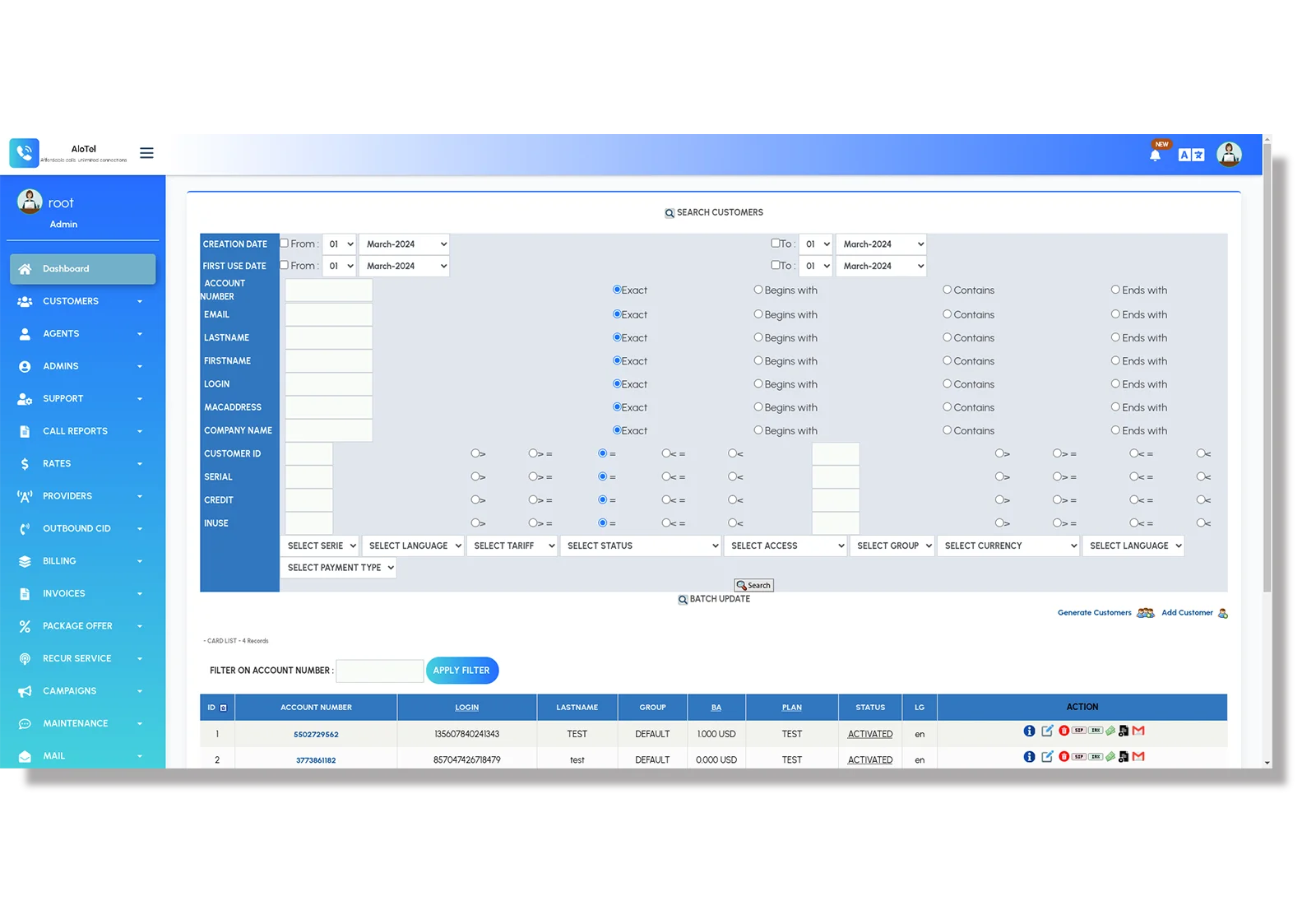Open Creation Date From month dropdown
Image resolution: width=1316 pixels, height=924 pixels.
[404, 244]
